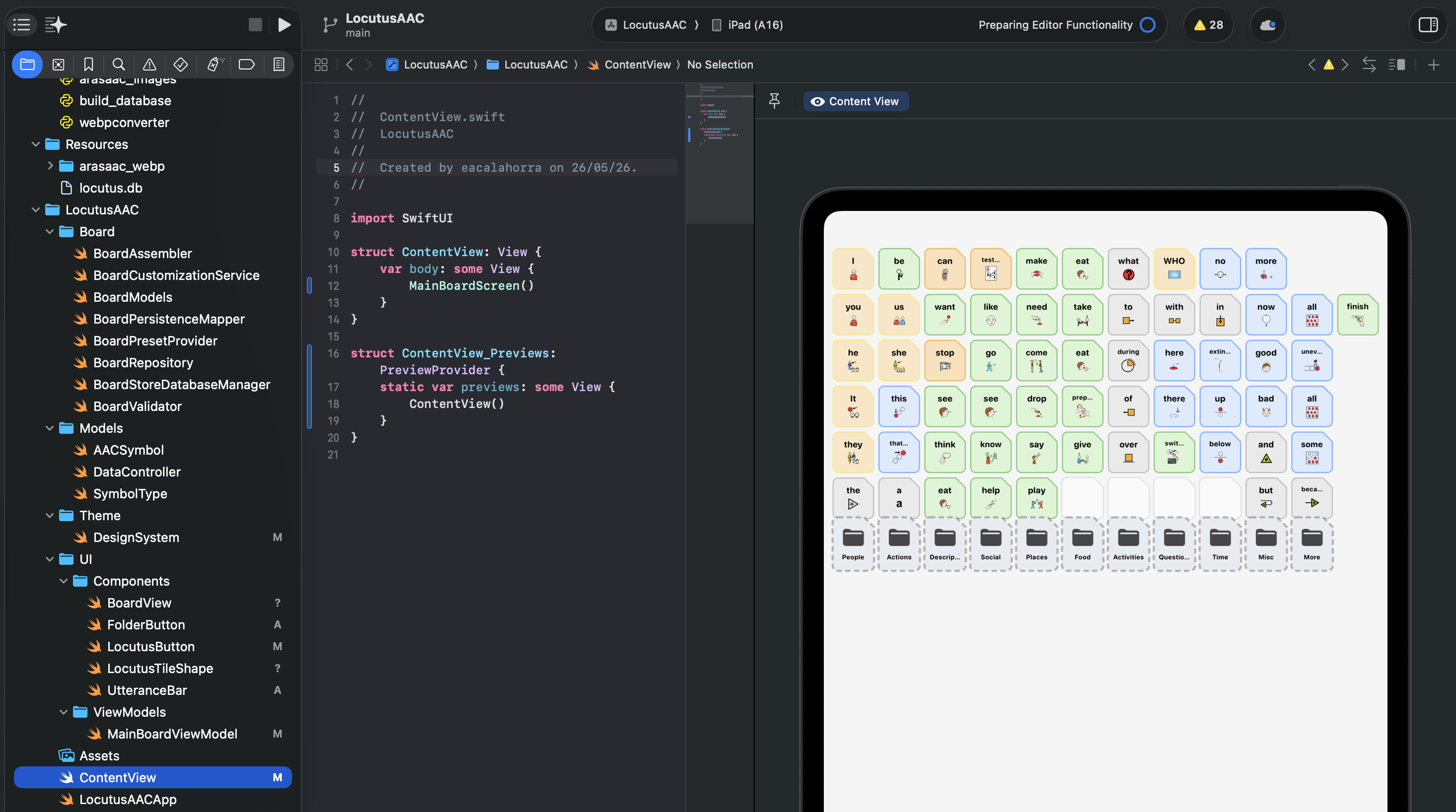The height and width of the screenshot is (812, 1456).
Task: Click the code minimap
Action: pos(719,153)
